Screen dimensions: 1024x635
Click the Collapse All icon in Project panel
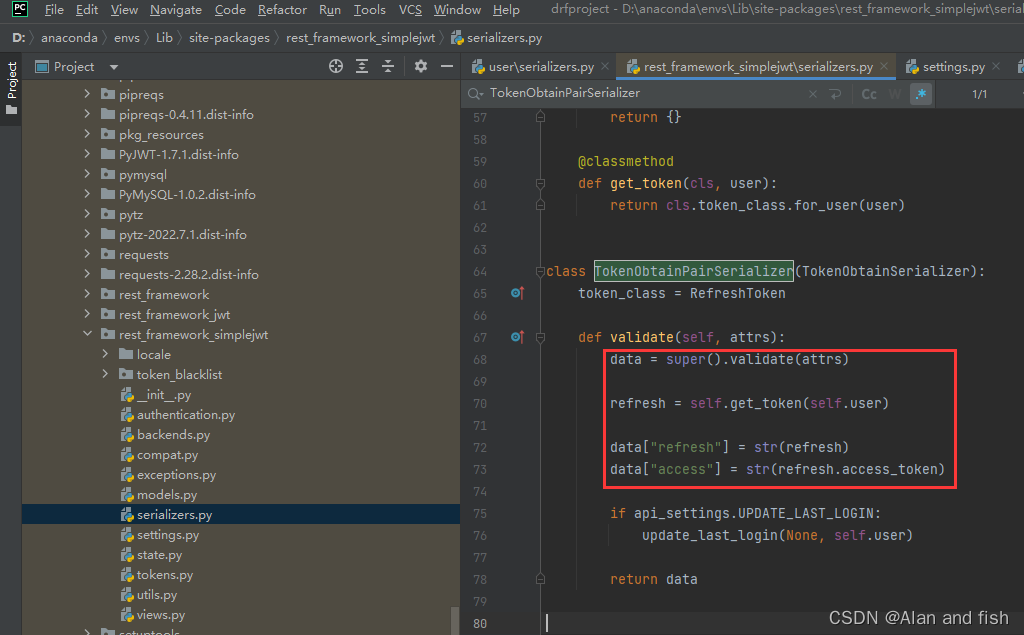(388, 66)
